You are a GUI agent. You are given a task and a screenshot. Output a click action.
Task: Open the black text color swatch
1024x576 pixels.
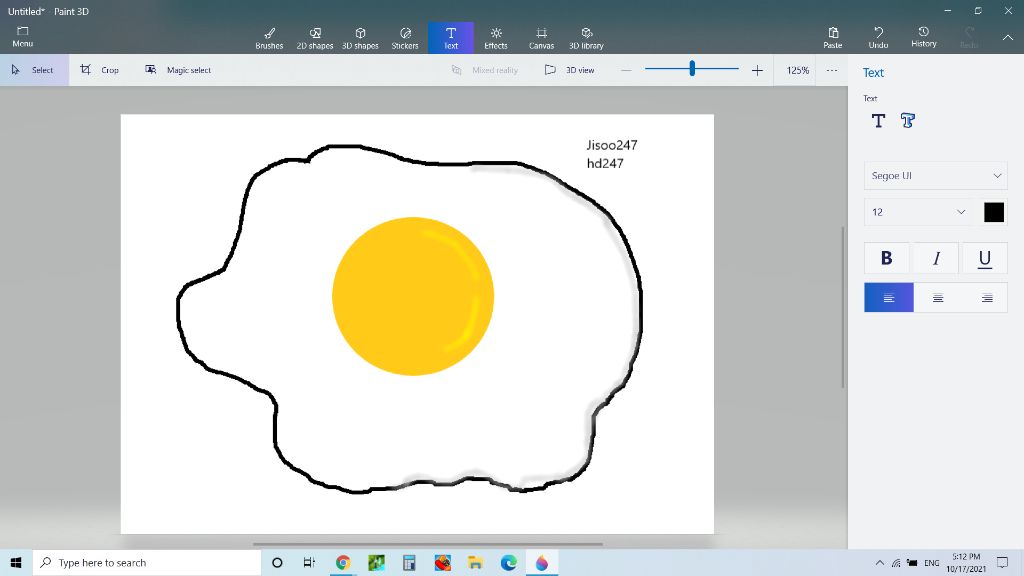pos(994,212)
